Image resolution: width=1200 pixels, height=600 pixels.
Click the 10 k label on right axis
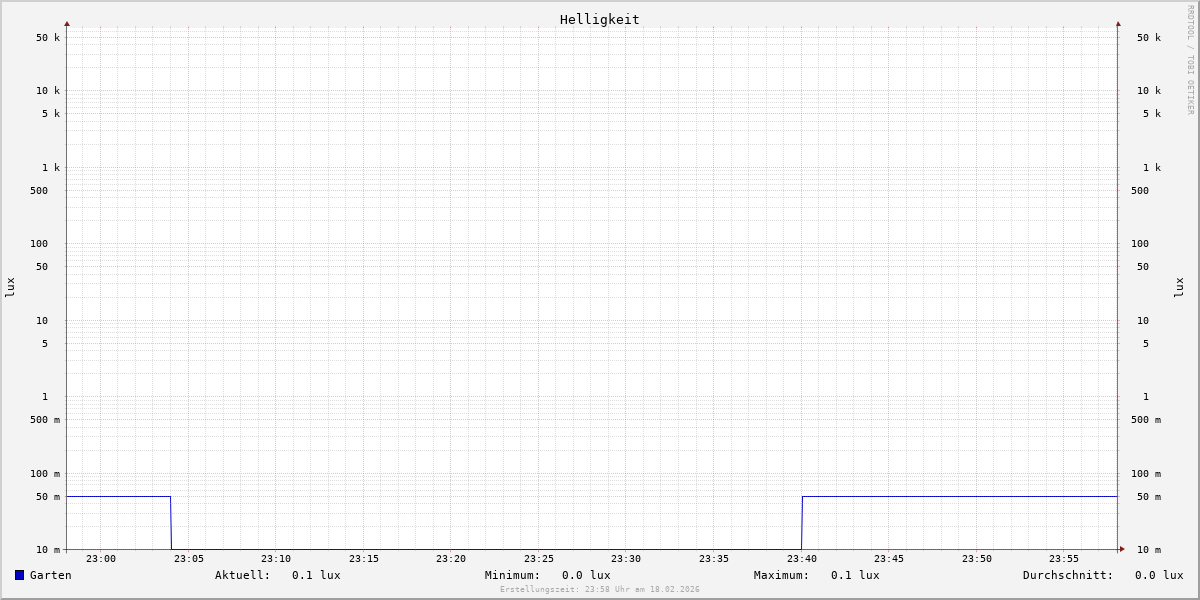[1149, 91]
